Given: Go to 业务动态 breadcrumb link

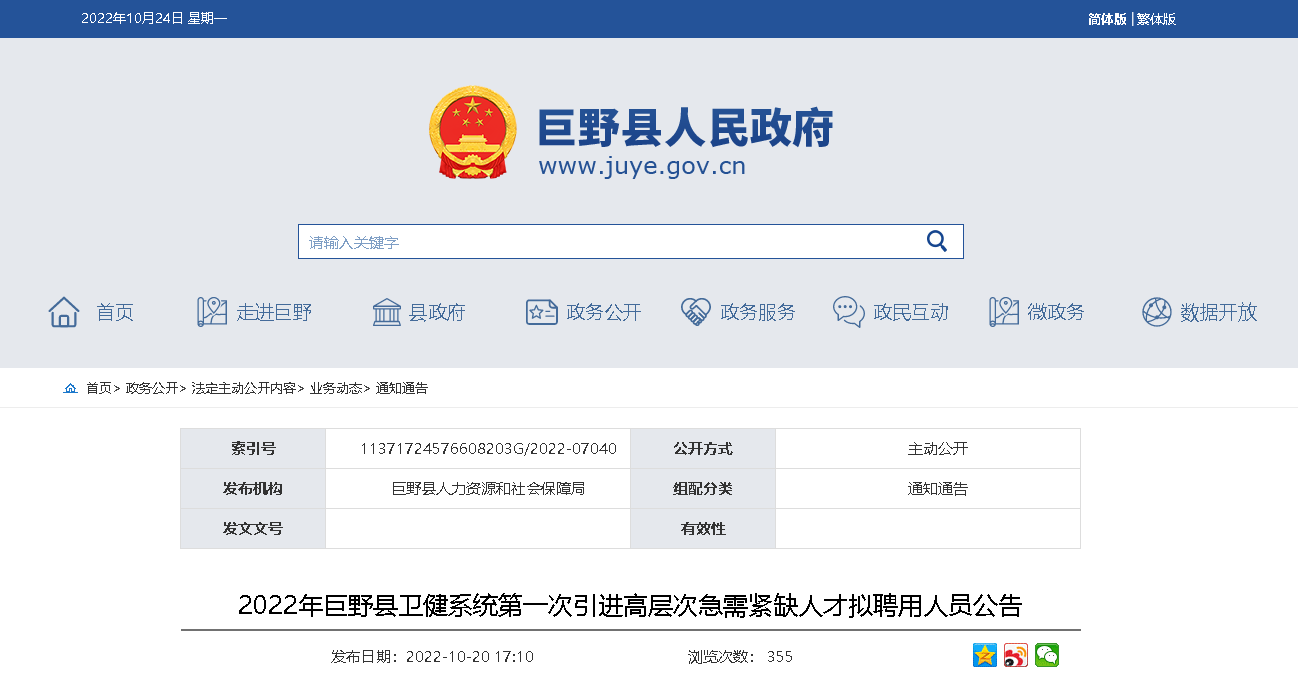Looking at the screenshot, I should (335, 388).
